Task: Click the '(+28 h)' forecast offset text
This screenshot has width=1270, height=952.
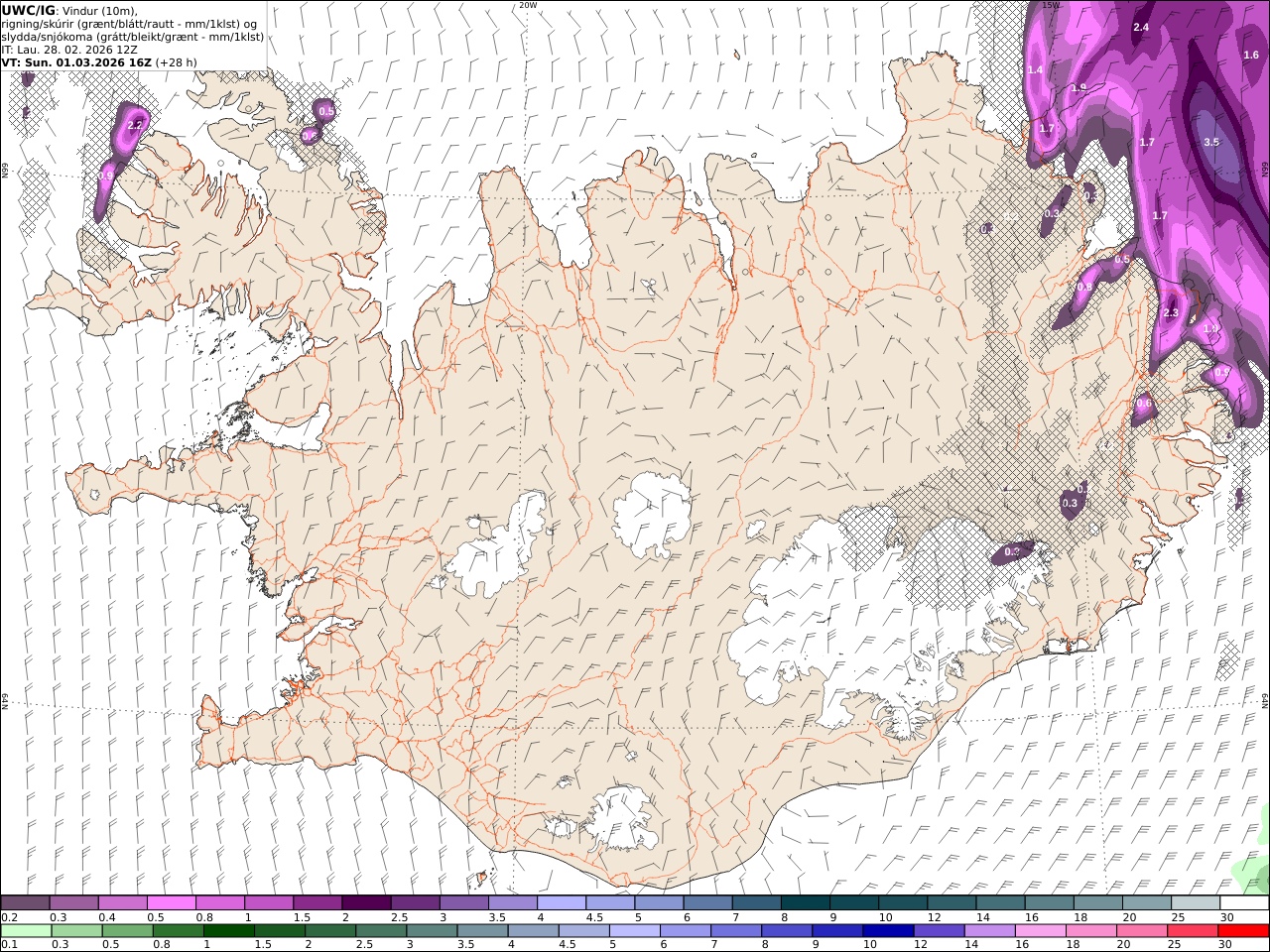Action: (x=177, y=62)
